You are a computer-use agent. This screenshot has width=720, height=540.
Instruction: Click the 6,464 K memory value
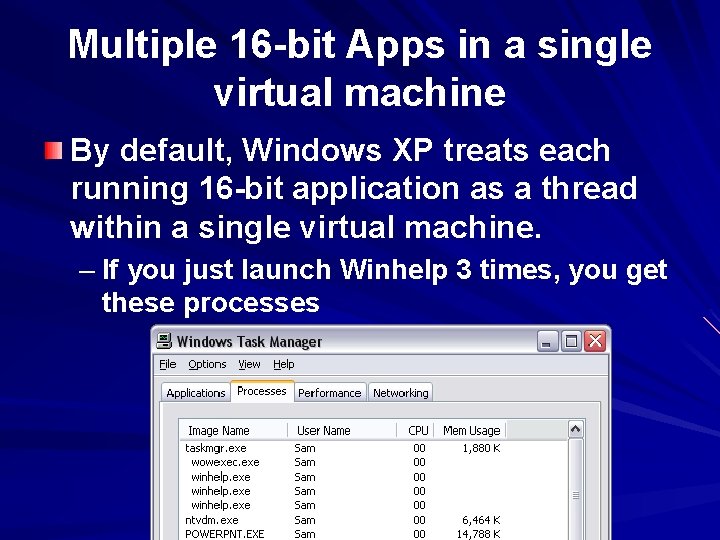coord(481,520)
